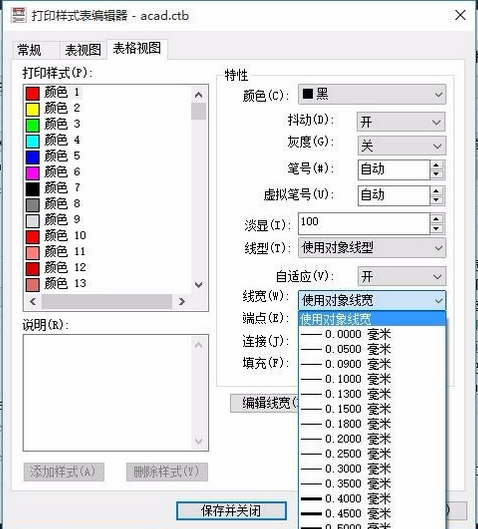The image size is (478, 529).
Task: Pick 颜色 6 magenta entry
Action: pyautogui.click(x=108, y=172)
